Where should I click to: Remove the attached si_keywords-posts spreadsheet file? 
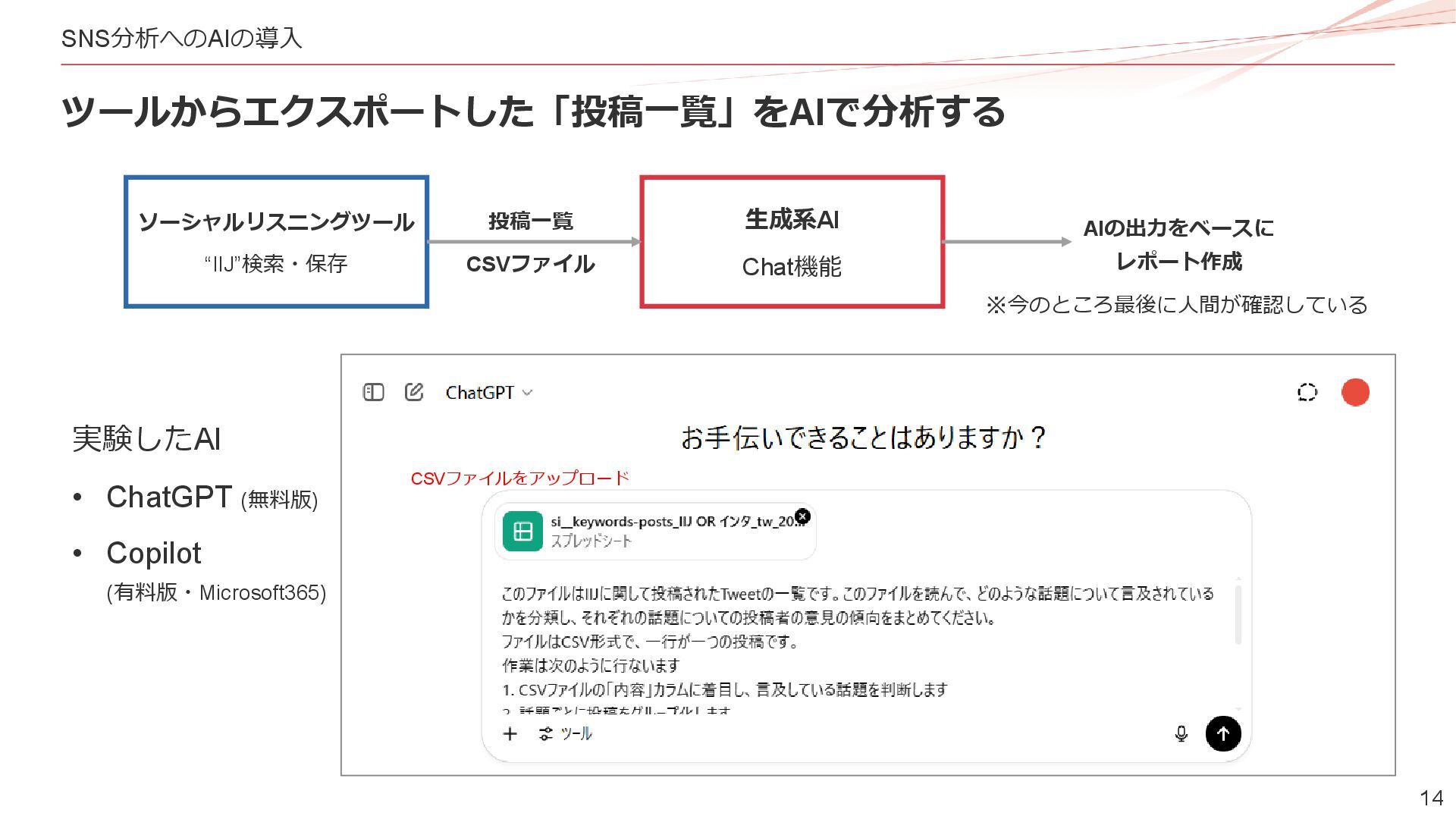[x=802, y=516]
